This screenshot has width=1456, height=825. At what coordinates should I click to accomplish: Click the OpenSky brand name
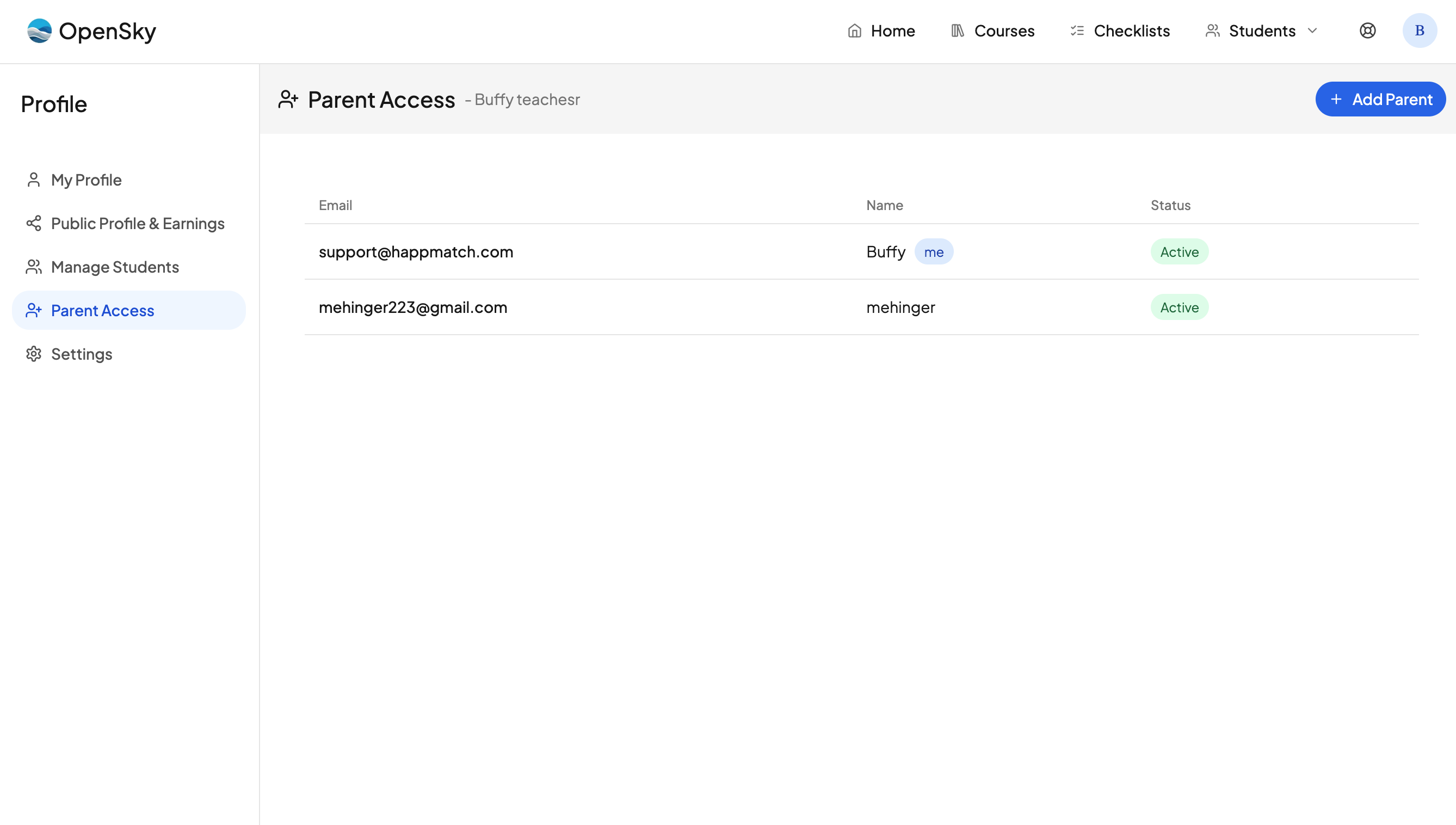[108, 31]
